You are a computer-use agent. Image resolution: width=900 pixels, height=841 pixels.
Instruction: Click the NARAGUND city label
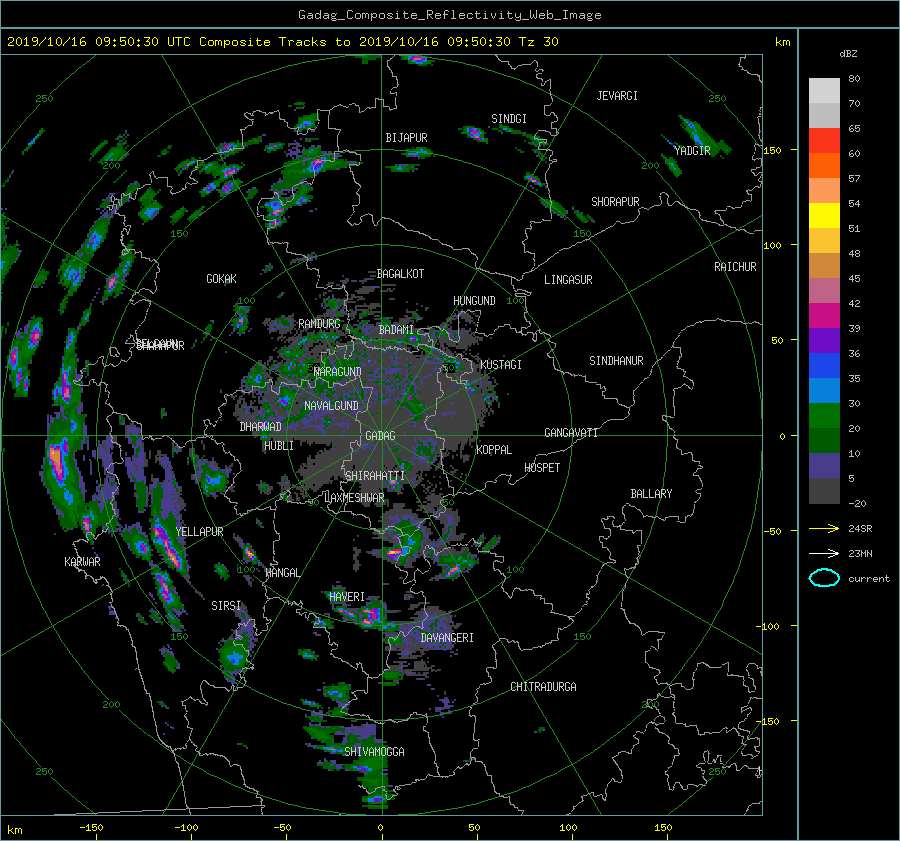(338, 372)
